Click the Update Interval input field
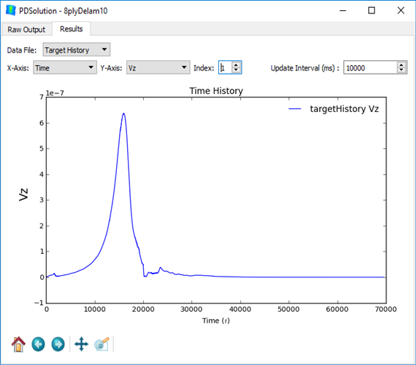This screenshot has height=365, width=416. 370,68
